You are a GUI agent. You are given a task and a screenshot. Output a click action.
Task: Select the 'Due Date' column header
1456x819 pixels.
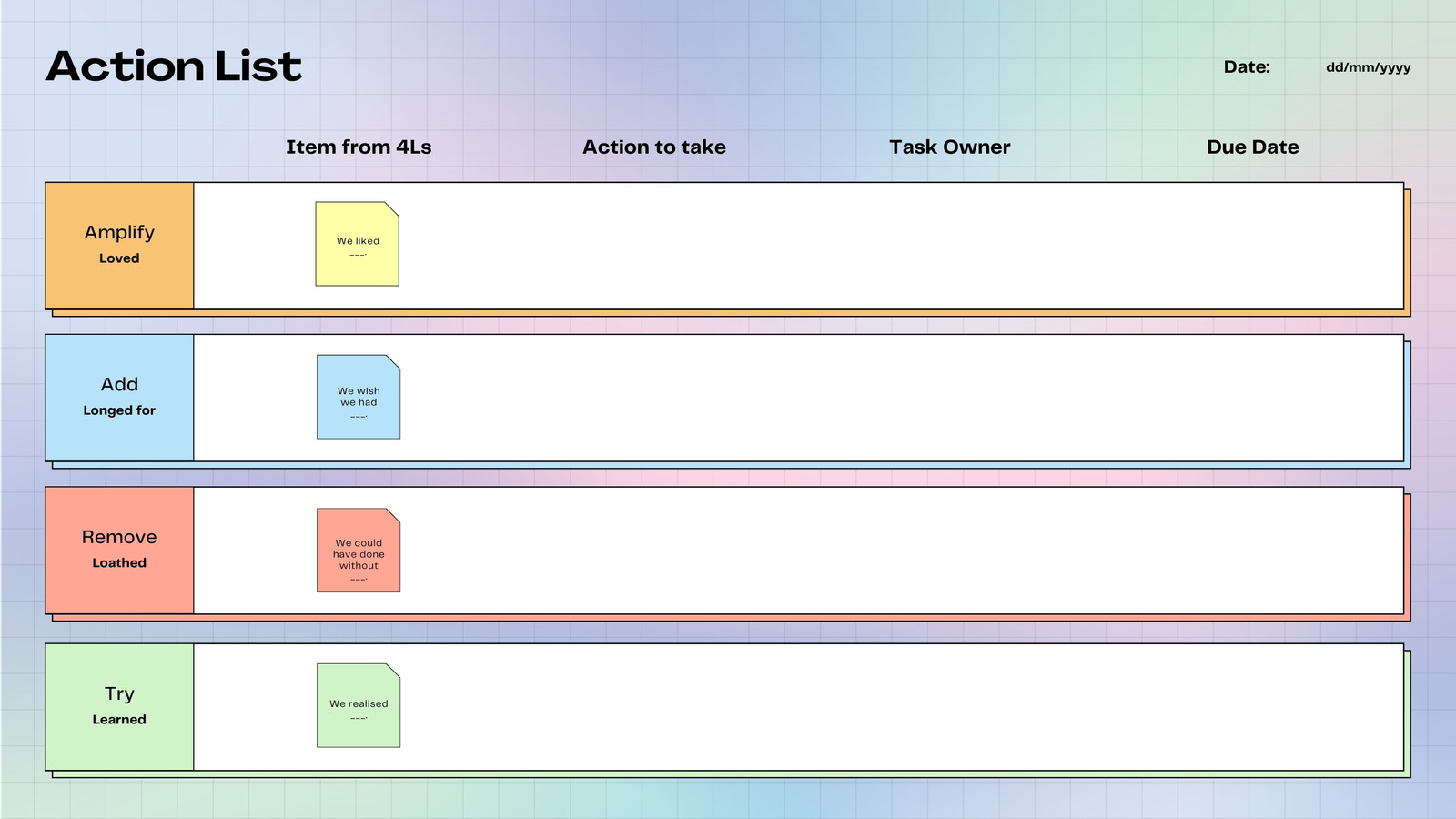1252,147
